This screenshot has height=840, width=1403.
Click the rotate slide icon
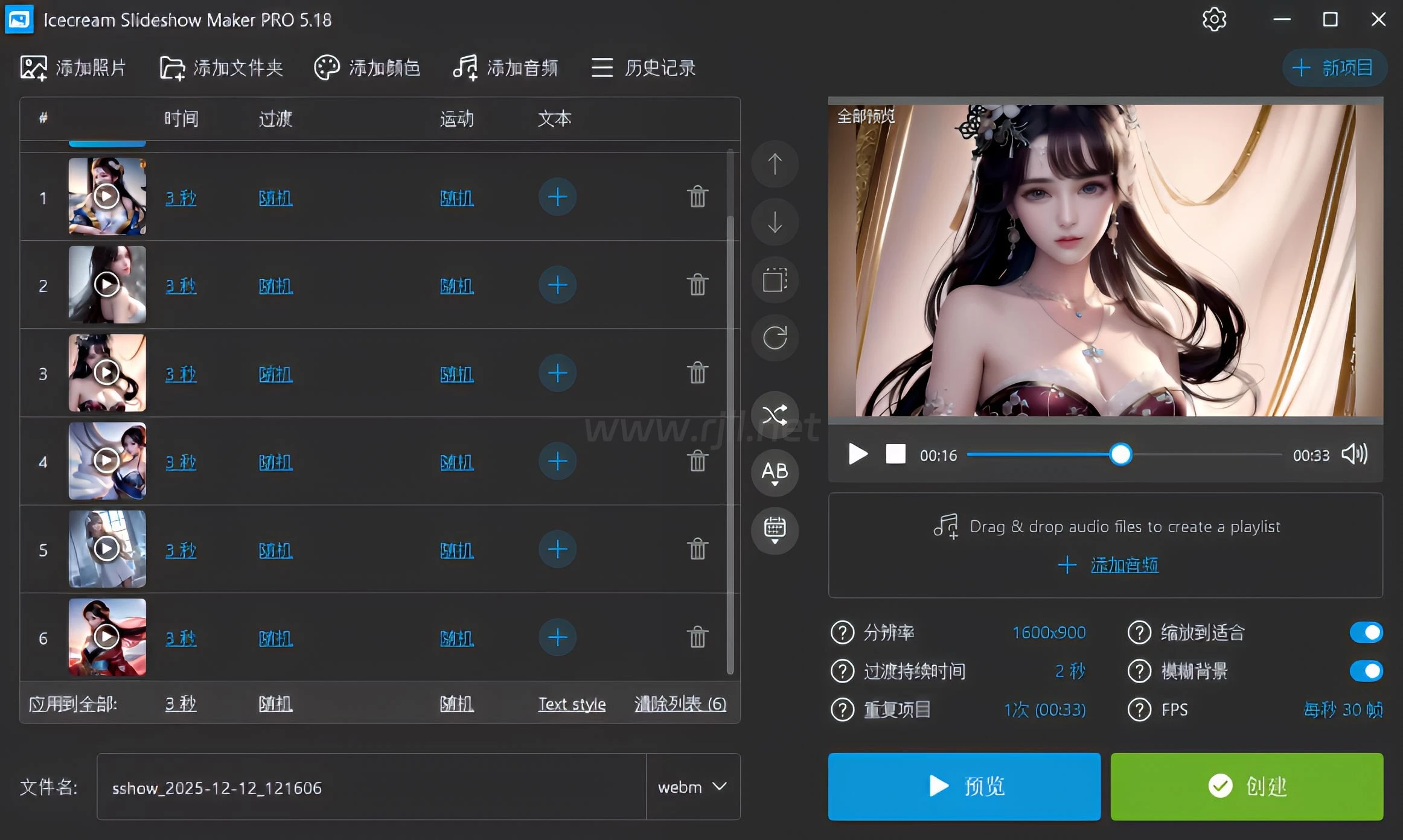775,338
